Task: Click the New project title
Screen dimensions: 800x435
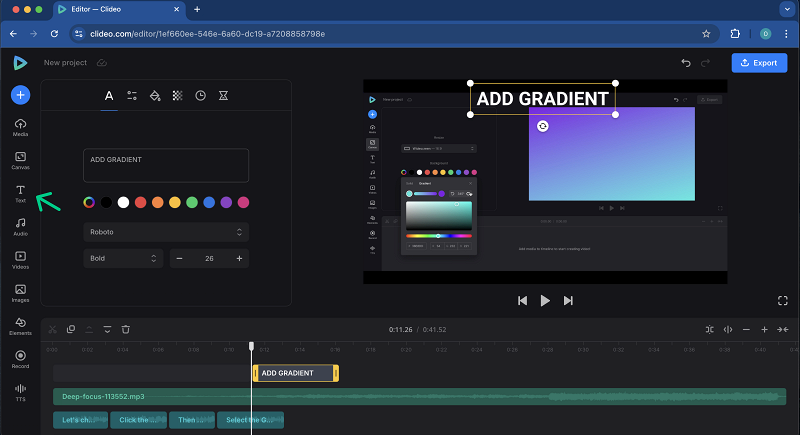Action: pyautogui.click(x=65, y=63)
